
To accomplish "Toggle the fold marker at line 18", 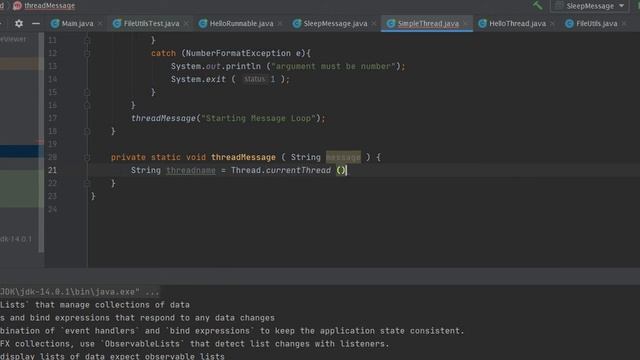I will (87, 131).
